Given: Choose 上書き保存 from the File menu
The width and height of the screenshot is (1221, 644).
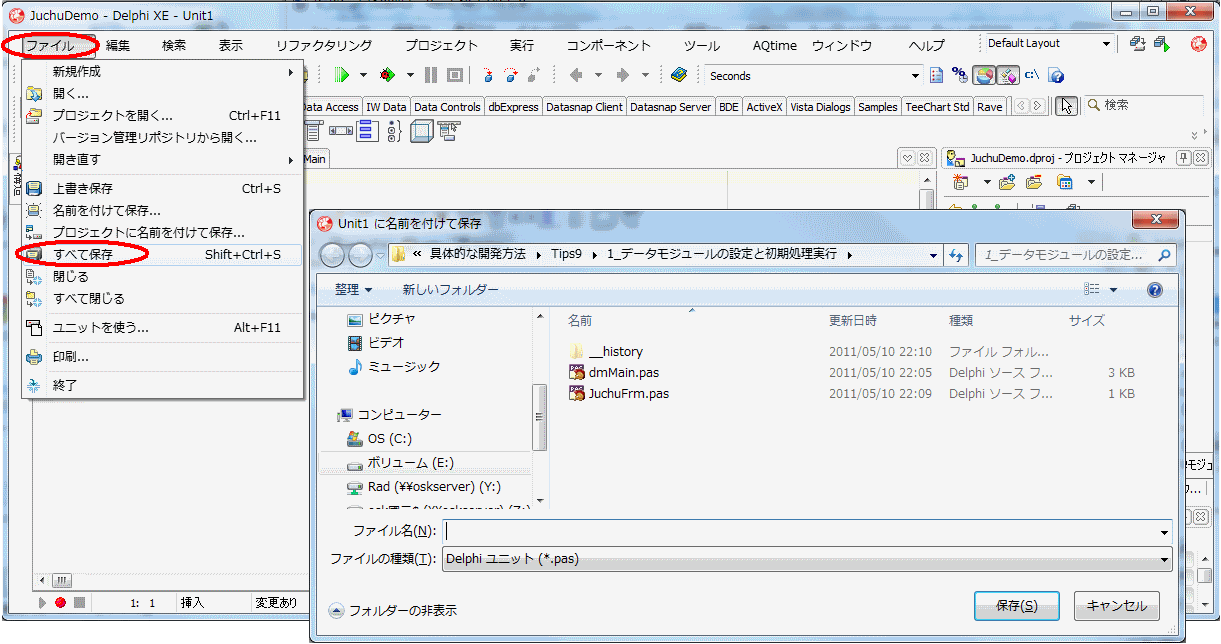Looking at the screenshot, I should (162, 188).
